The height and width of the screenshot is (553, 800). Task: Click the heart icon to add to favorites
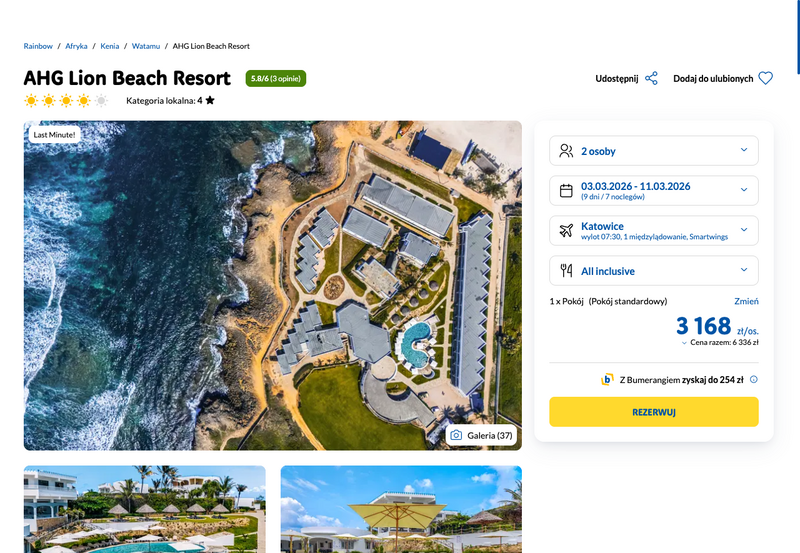765,79
